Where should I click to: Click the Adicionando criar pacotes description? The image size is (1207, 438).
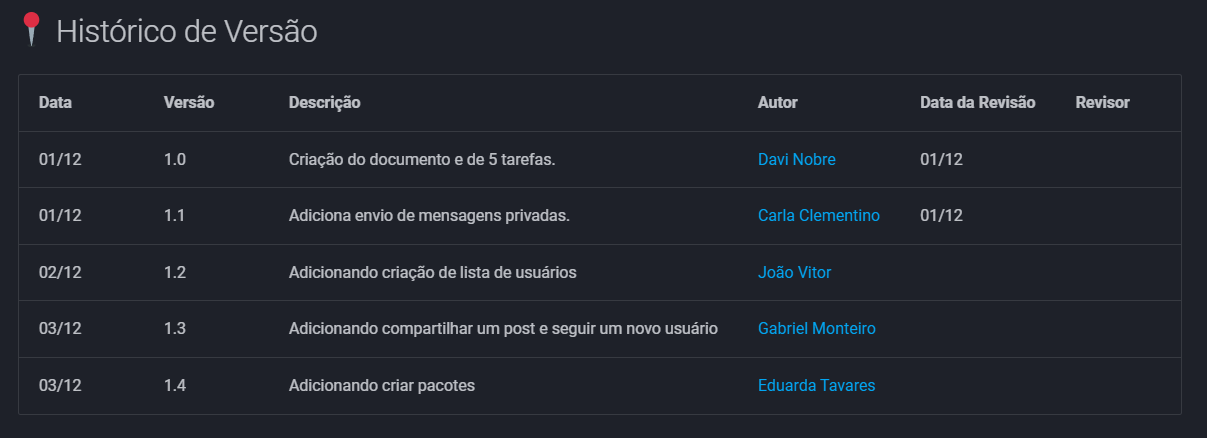[381, 385]
